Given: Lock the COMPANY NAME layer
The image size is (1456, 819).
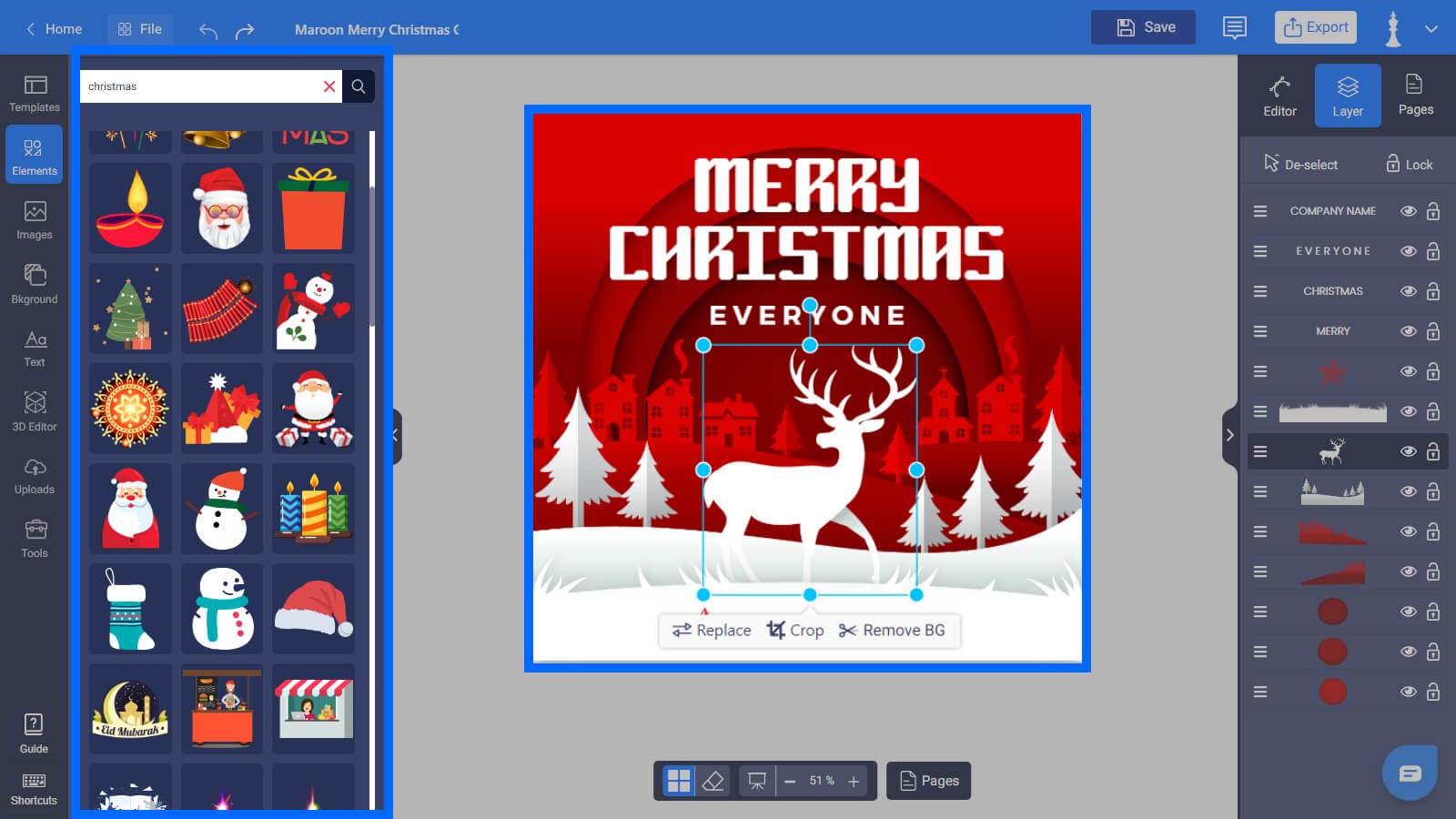Looking at the screenshot, I should [x=1431, y=210].
